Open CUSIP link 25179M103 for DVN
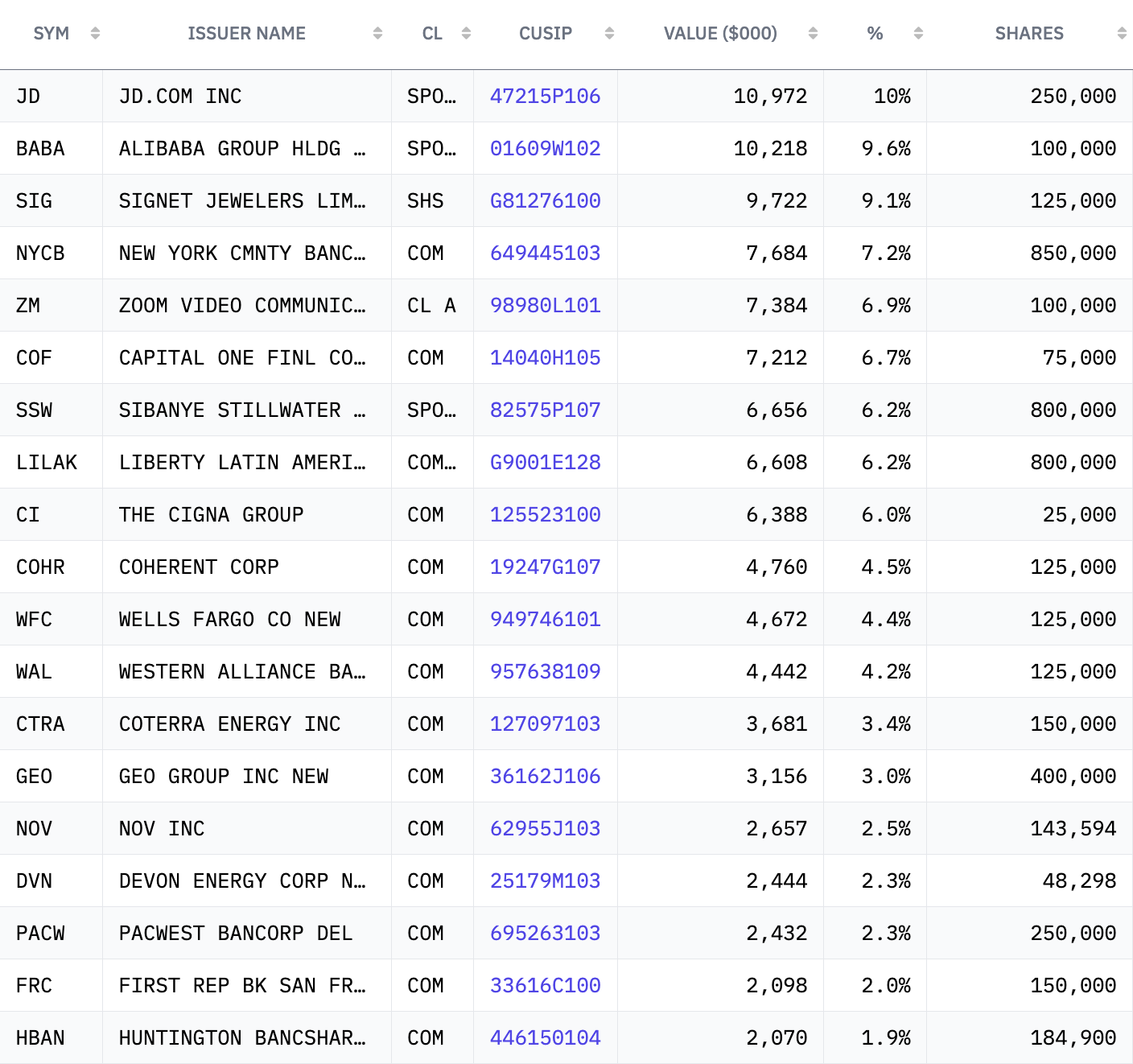 click(546, 880)
